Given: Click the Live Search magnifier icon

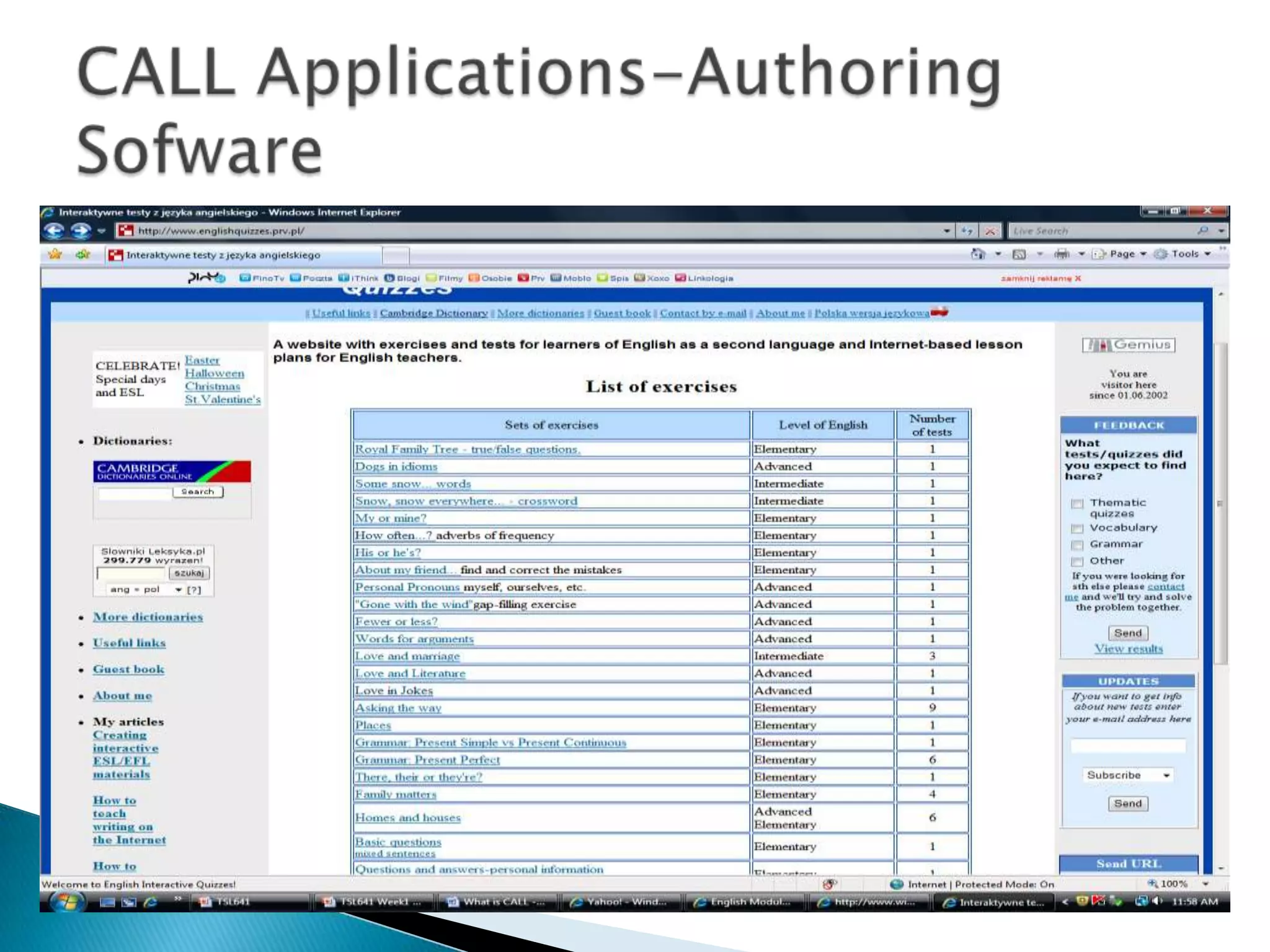Looking at the screenshot, I should (1203, 231).
